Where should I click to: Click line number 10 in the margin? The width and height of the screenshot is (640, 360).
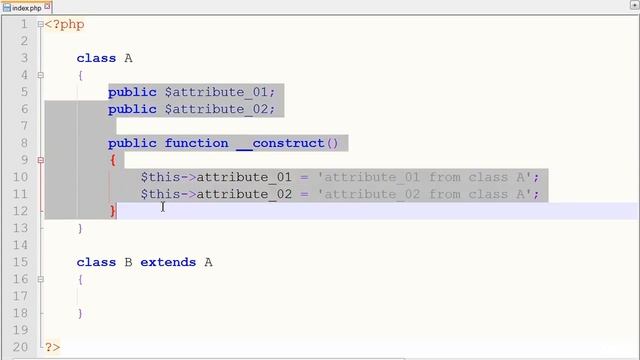(20, 177)
